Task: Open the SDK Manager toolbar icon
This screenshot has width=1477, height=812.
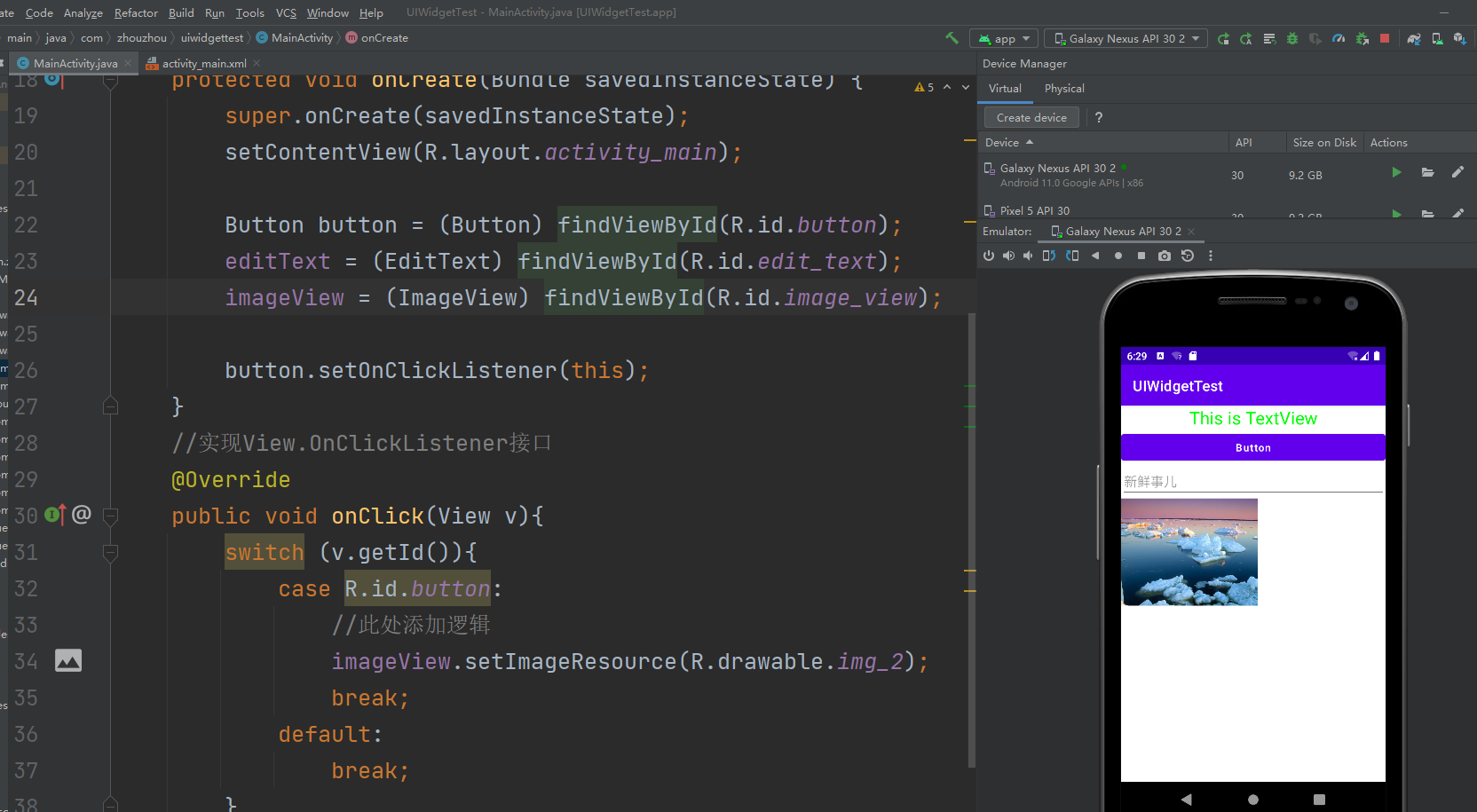Action: click(x=1460, y=38)
